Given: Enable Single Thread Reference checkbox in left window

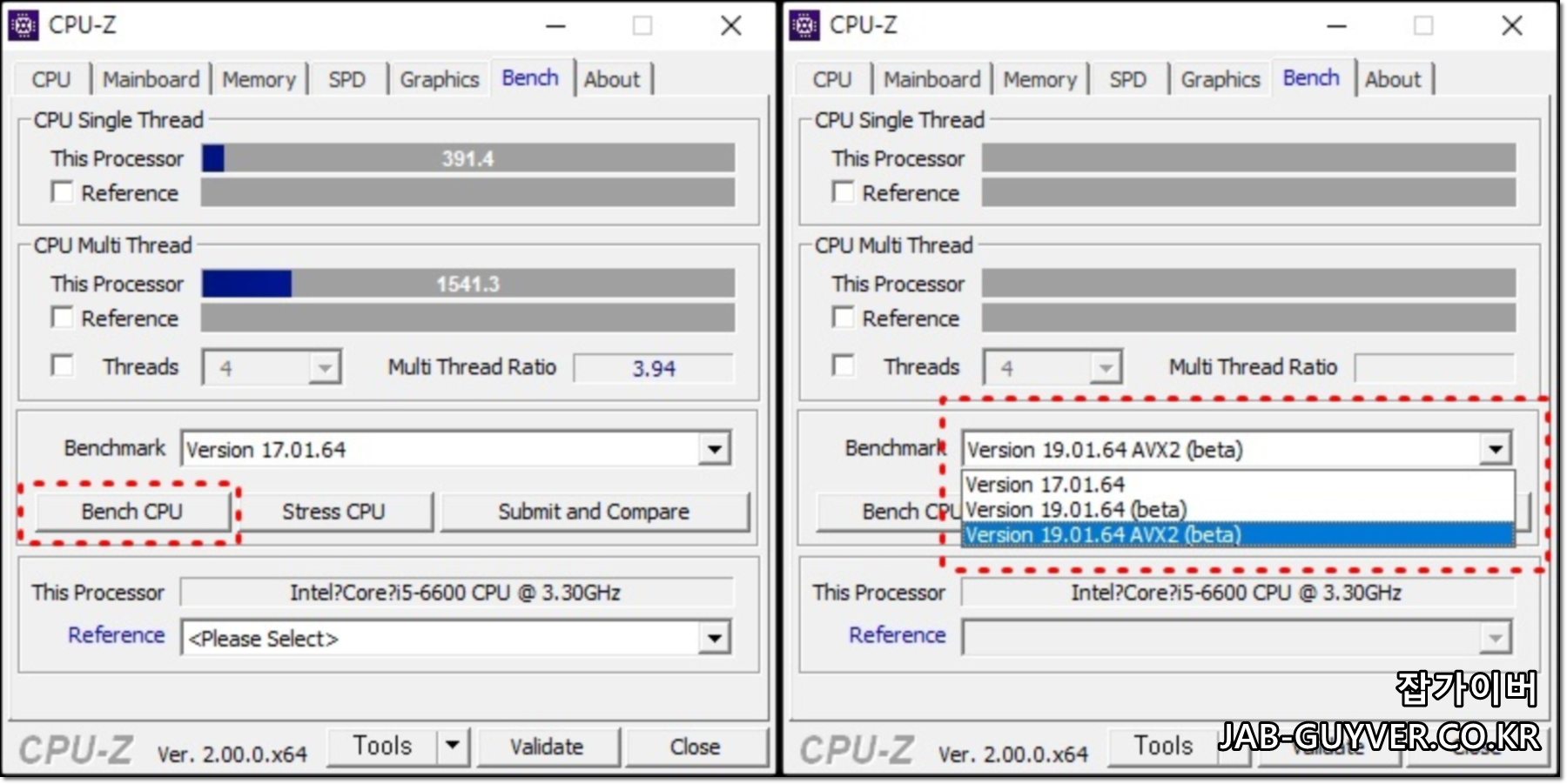Looking at the screenshot, I should pyautogui.click(x=62, y=192).
